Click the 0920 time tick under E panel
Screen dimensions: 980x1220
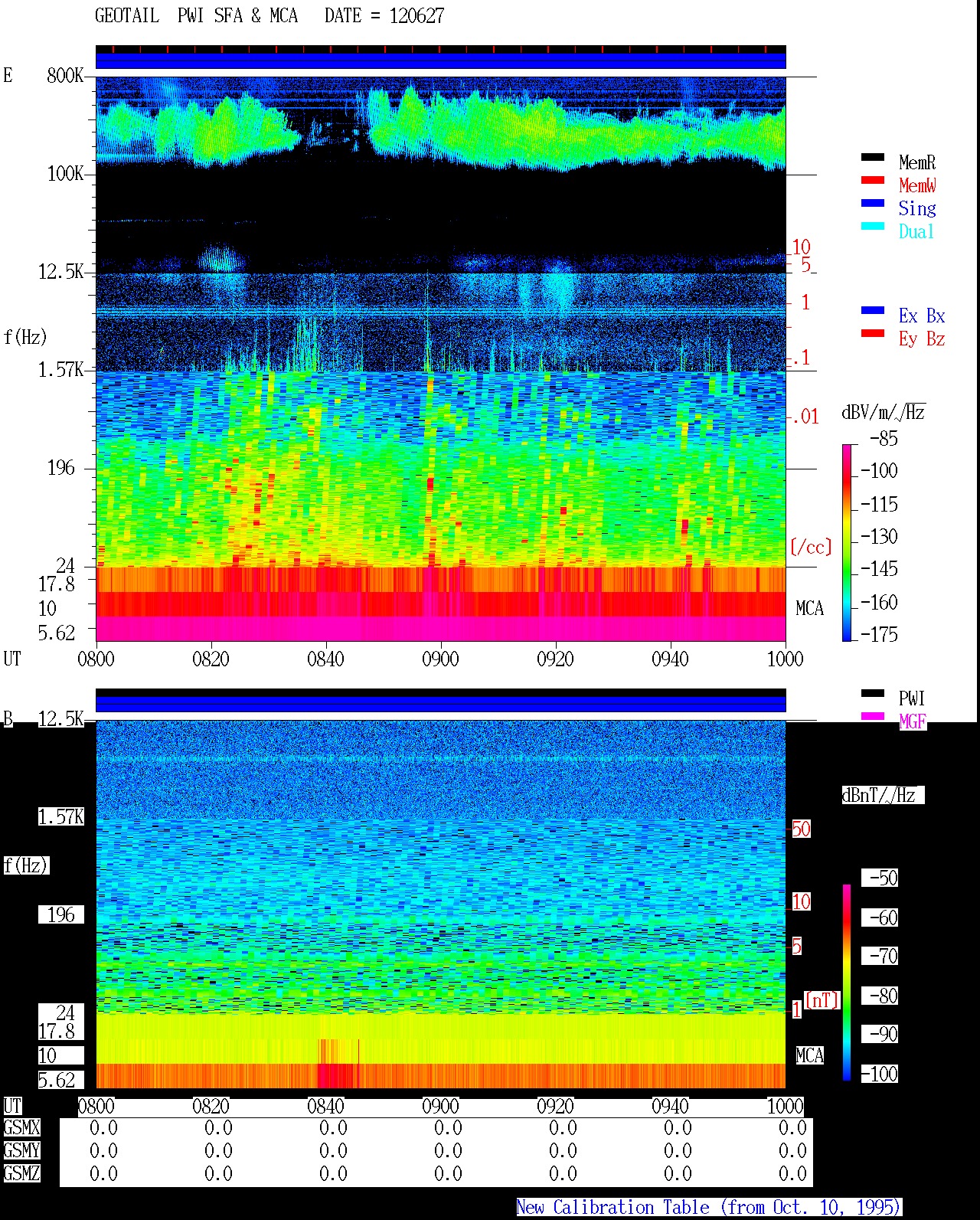[x=555, y=659]
